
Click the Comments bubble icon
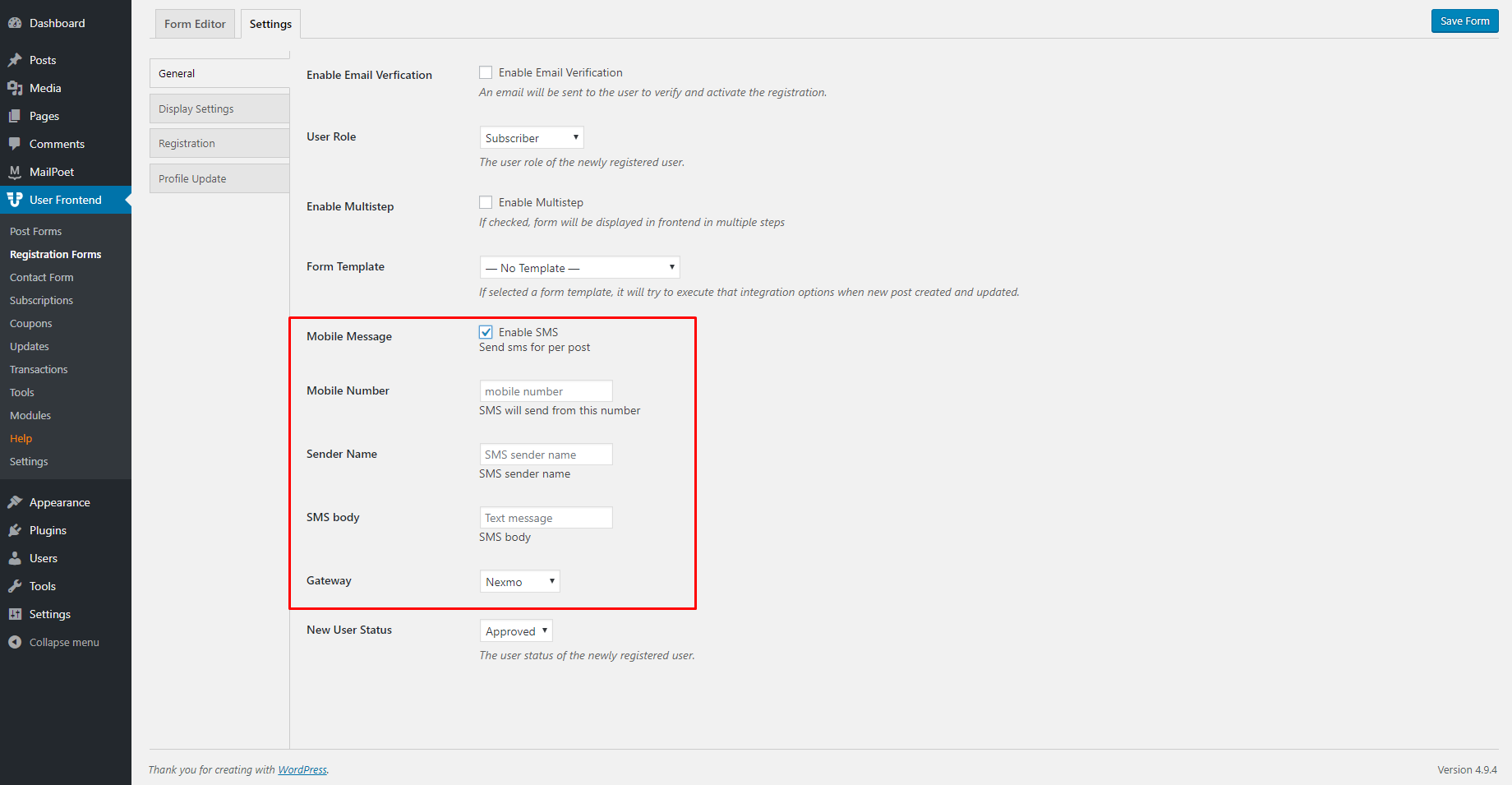click(15, 144)
